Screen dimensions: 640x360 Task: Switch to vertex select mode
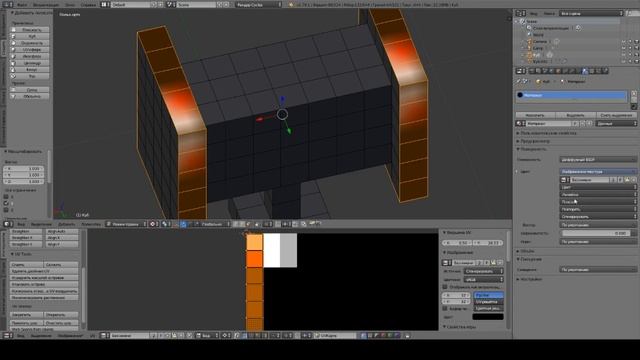[x=235, y=224]
